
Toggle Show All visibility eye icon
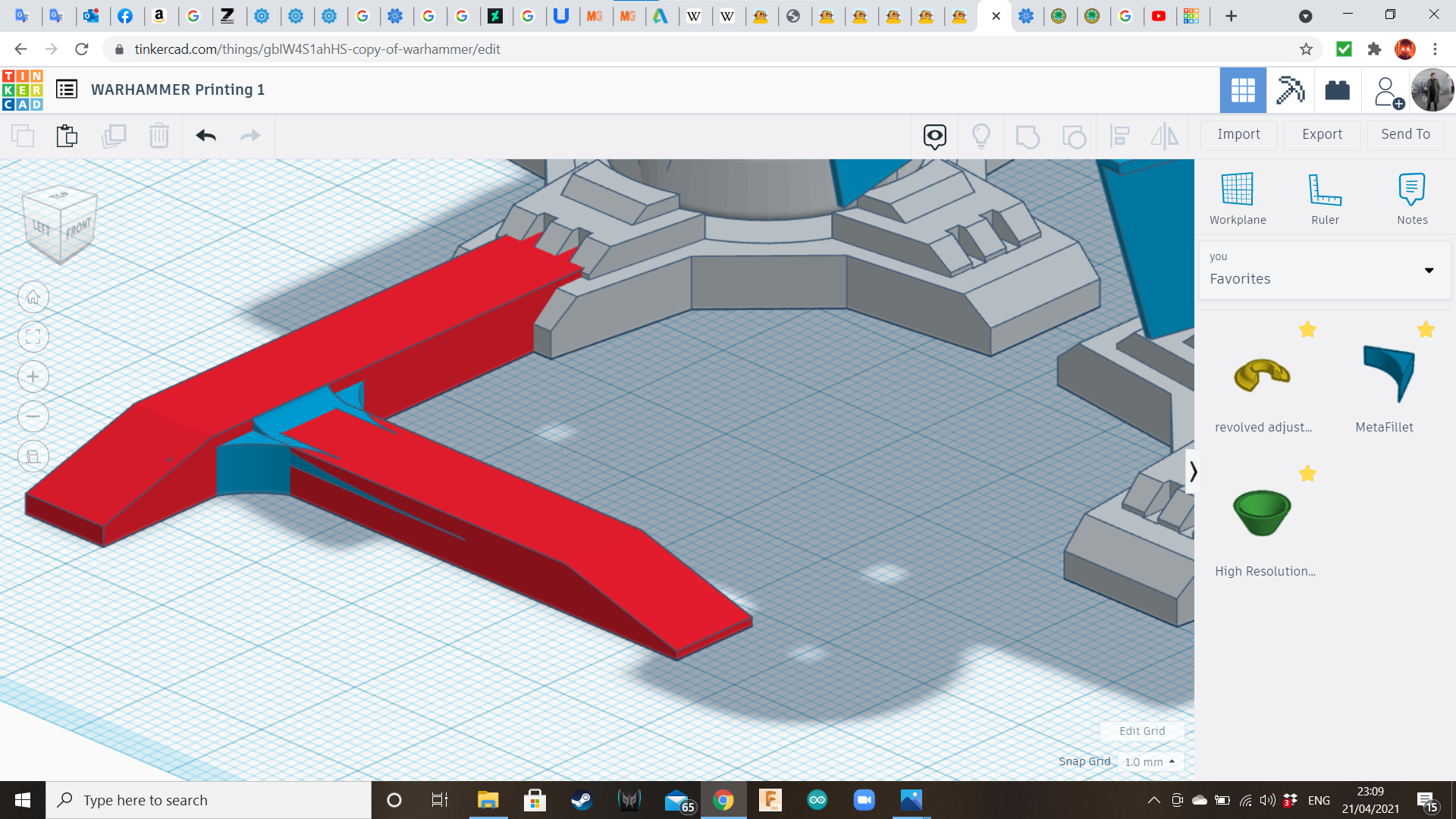pyautogui.click(x=934, y=136)
